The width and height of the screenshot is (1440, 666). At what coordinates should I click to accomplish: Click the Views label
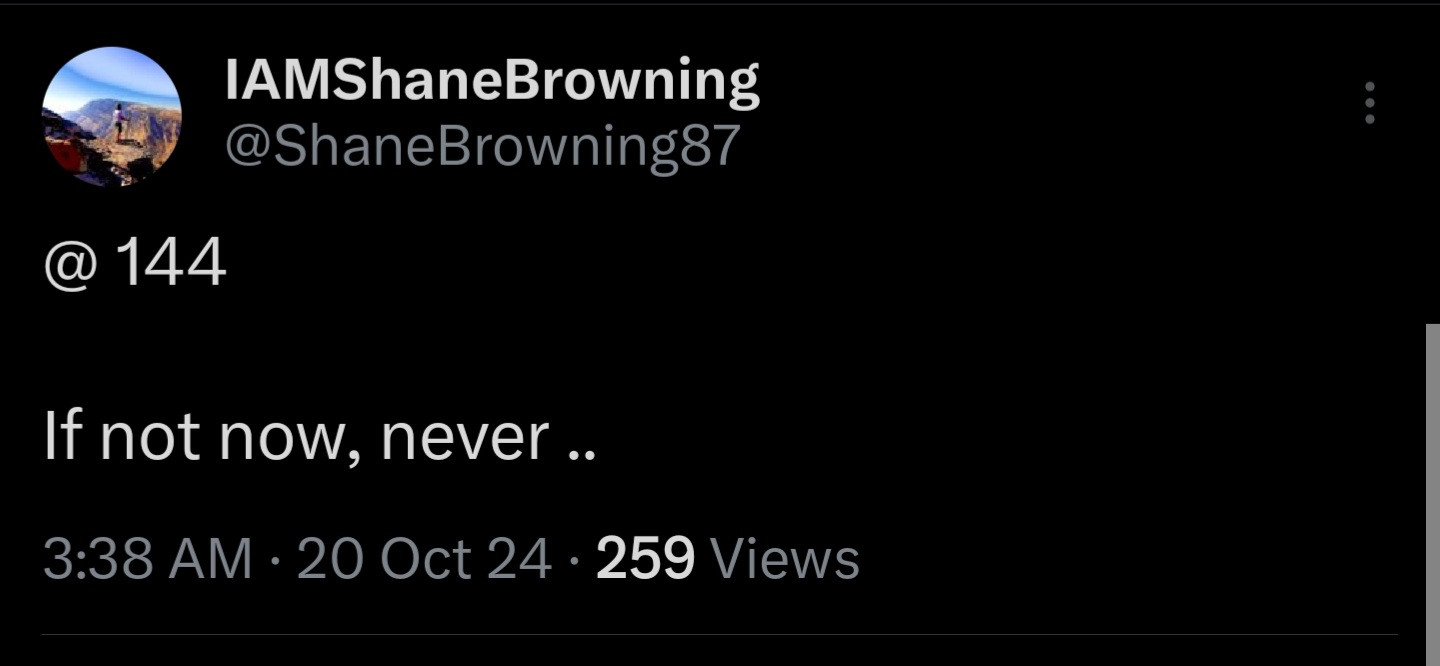tap(783, 558)
